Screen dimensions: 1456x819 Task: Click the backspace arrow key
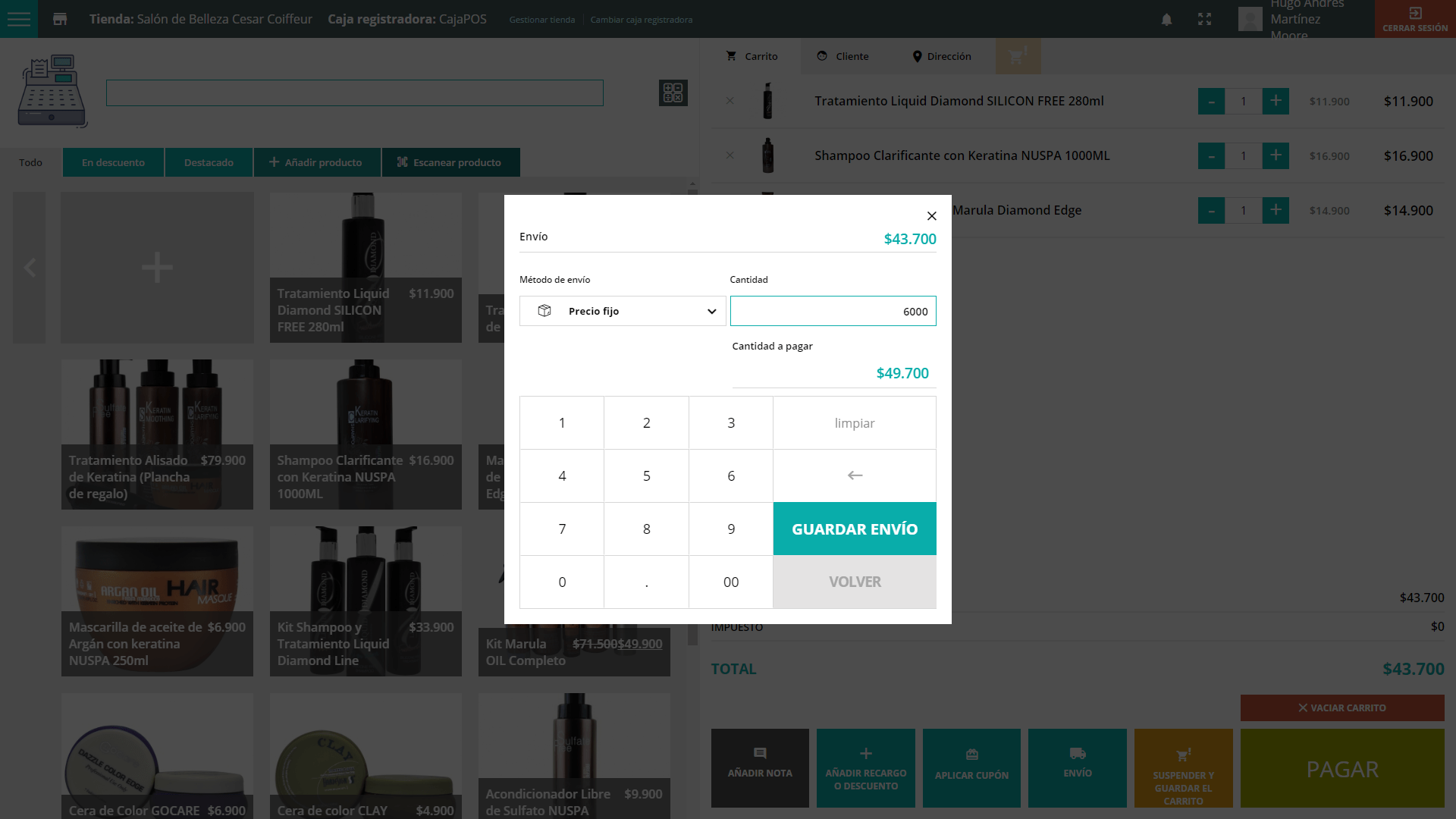[855, 475]
